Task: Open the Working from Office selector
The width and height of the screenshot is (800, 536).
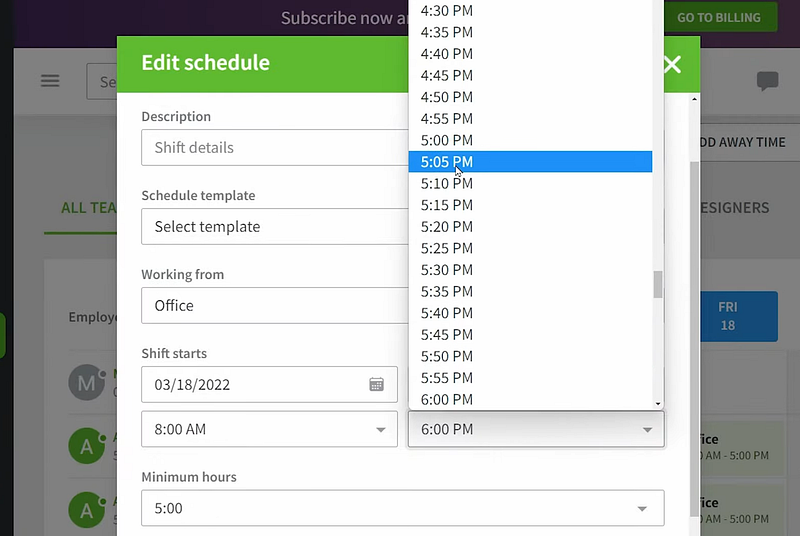Action: coord(275,306)
